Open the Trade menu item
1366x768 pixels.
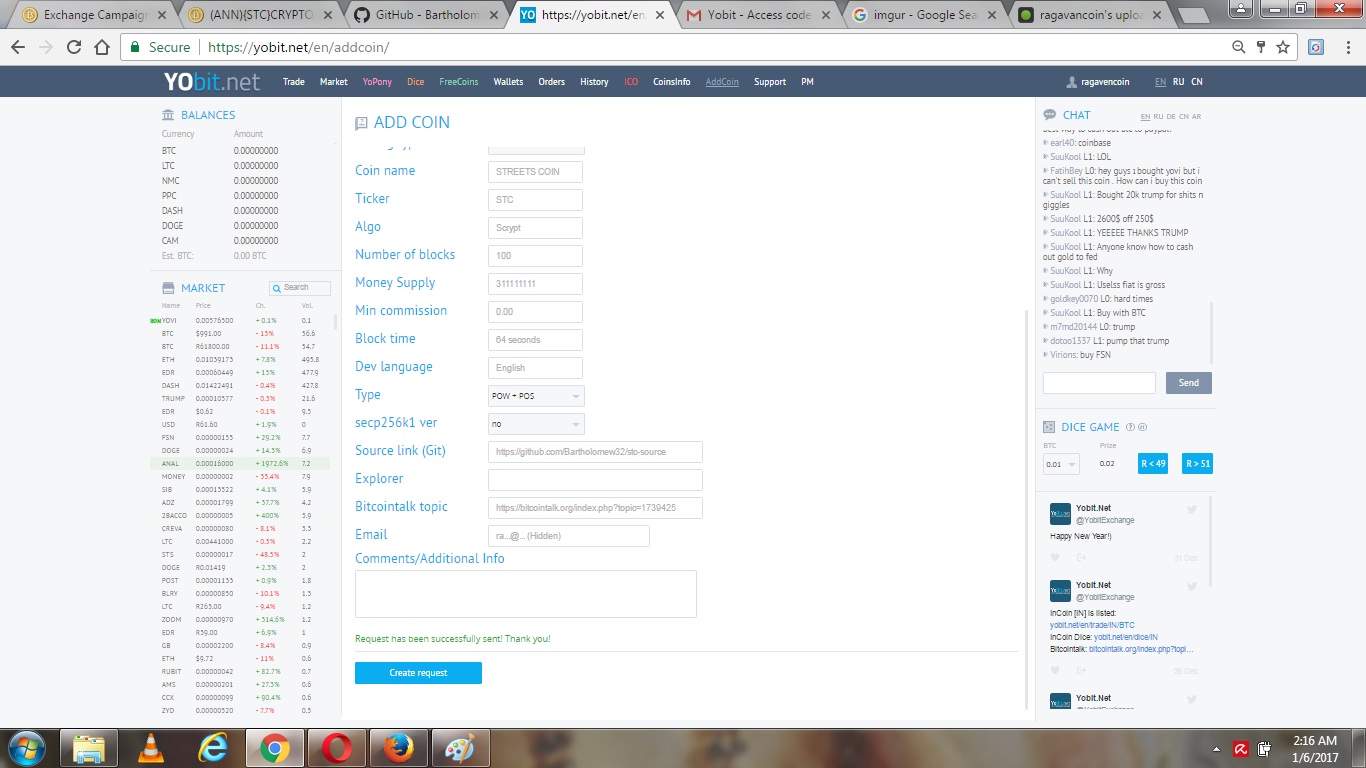click(294, 82)
